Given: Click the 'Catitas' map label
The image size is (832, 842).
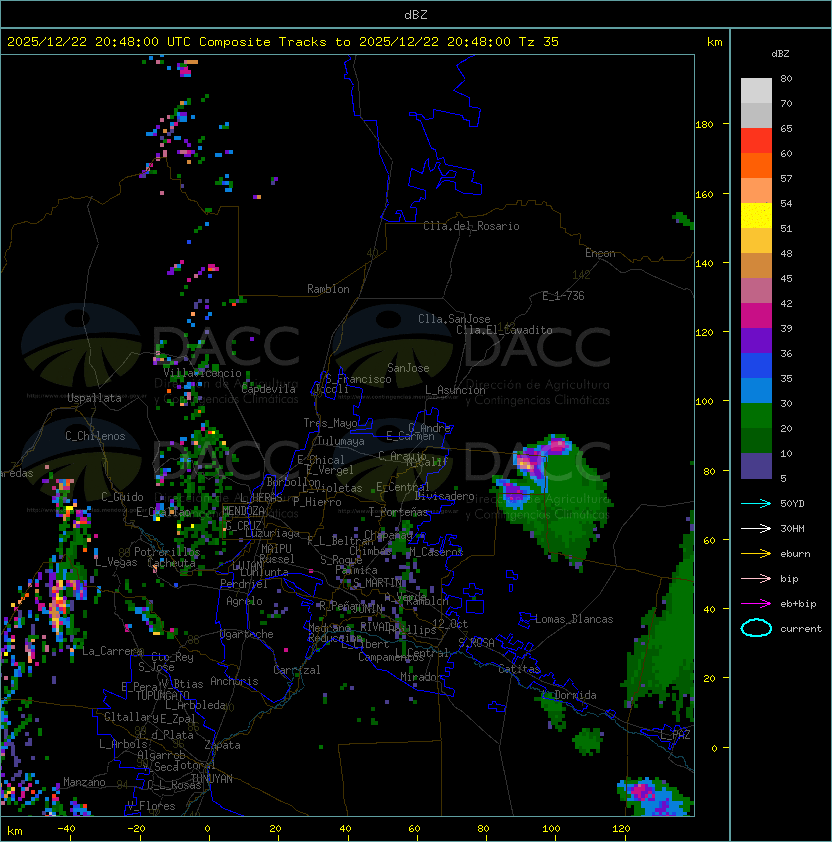Looking at the screenshot, I should [x=519, y=669].
